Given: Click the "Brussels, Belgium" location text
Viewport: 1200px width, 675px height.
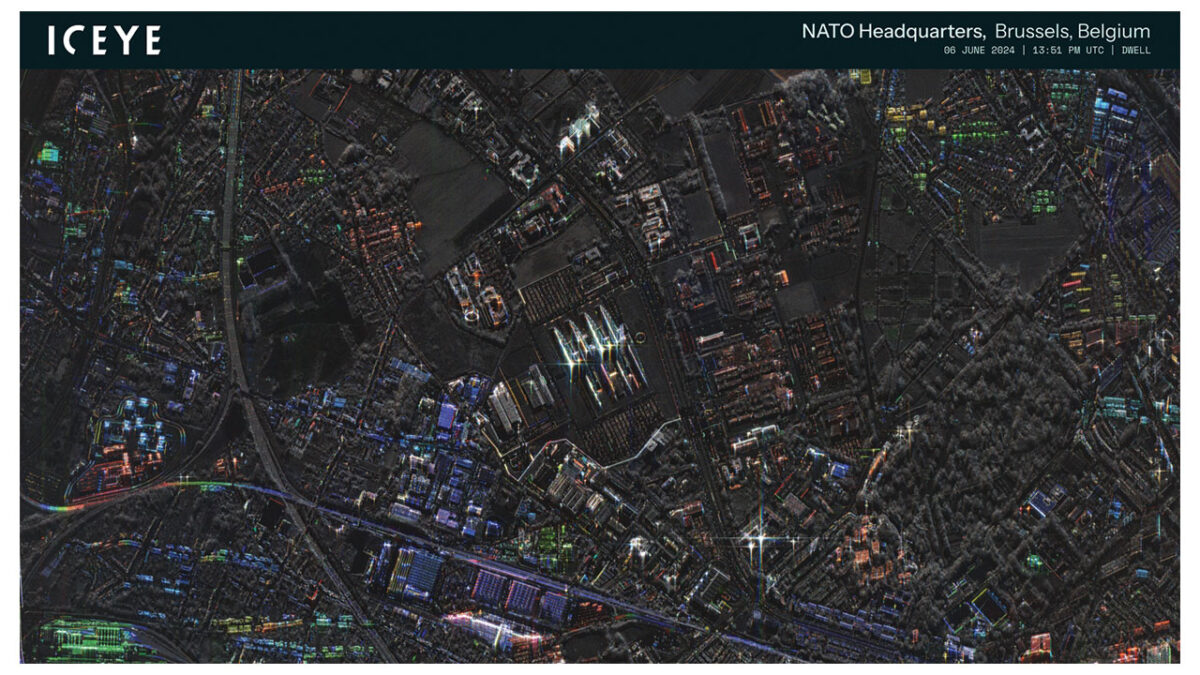Looking at the screenshot, I should (x=1073, y=31).
